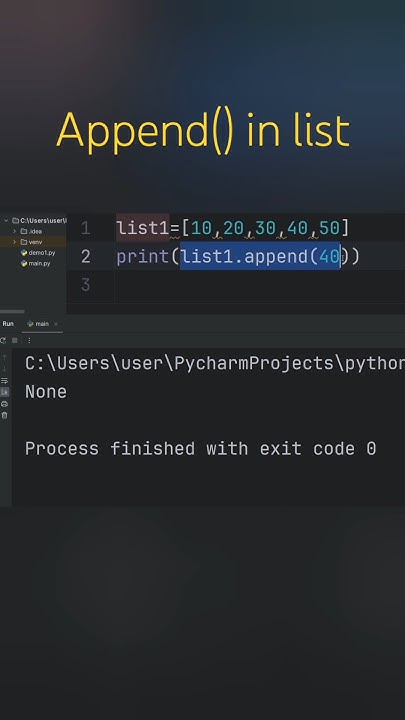This screenshot has height=720, width=405.
Task: Place the cursor on editor line 3
Action: [x=257, y=285]
